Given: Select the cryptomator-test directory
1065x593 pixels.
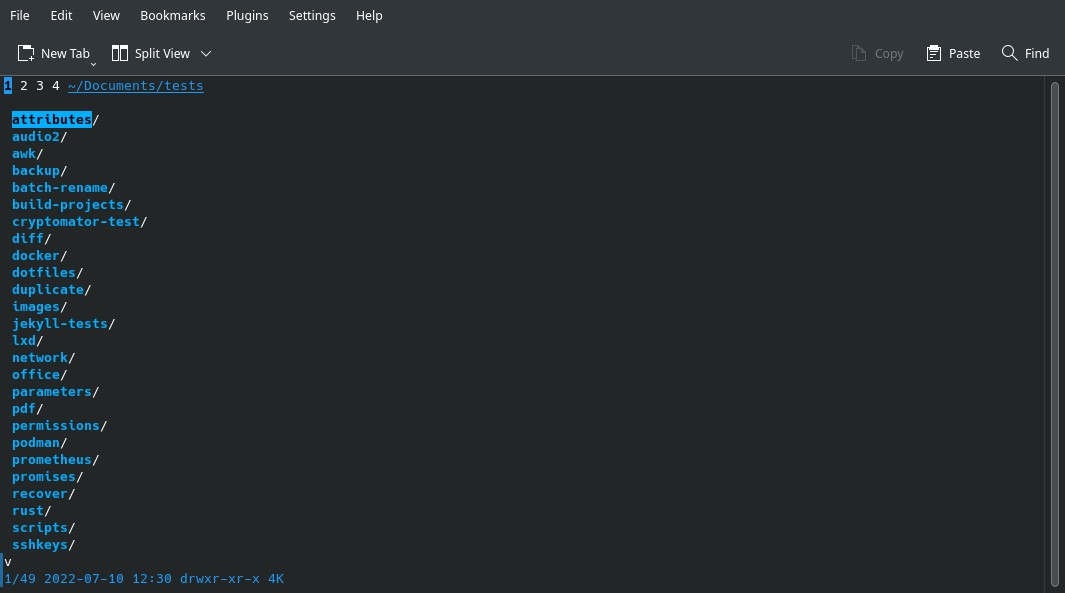Looking at the screenshot, I should coord(75,221).
